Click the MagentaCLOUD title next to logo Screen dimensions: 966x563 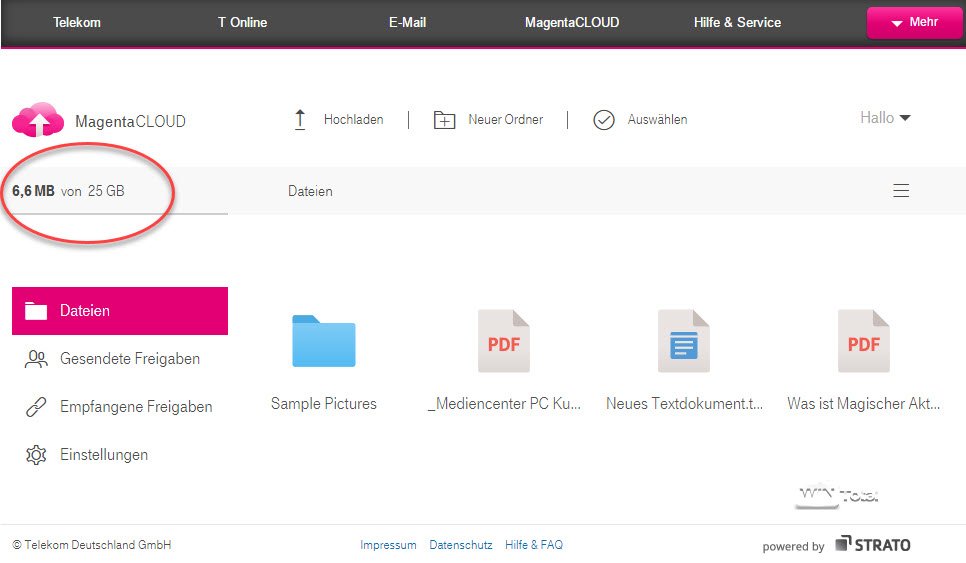130,121
